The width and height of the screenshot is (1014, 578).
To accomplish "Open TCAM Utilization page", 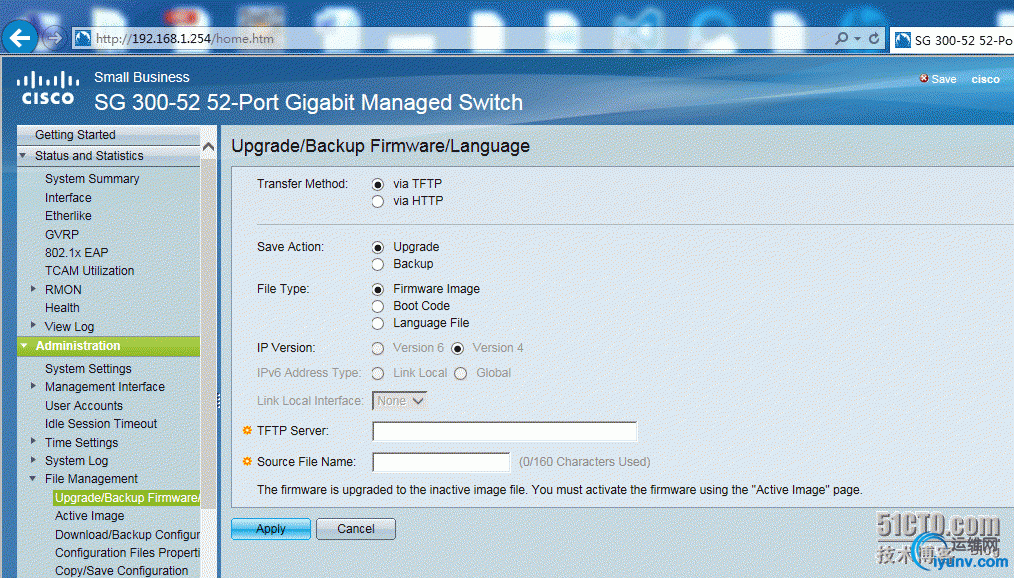I will coord(89,271).
